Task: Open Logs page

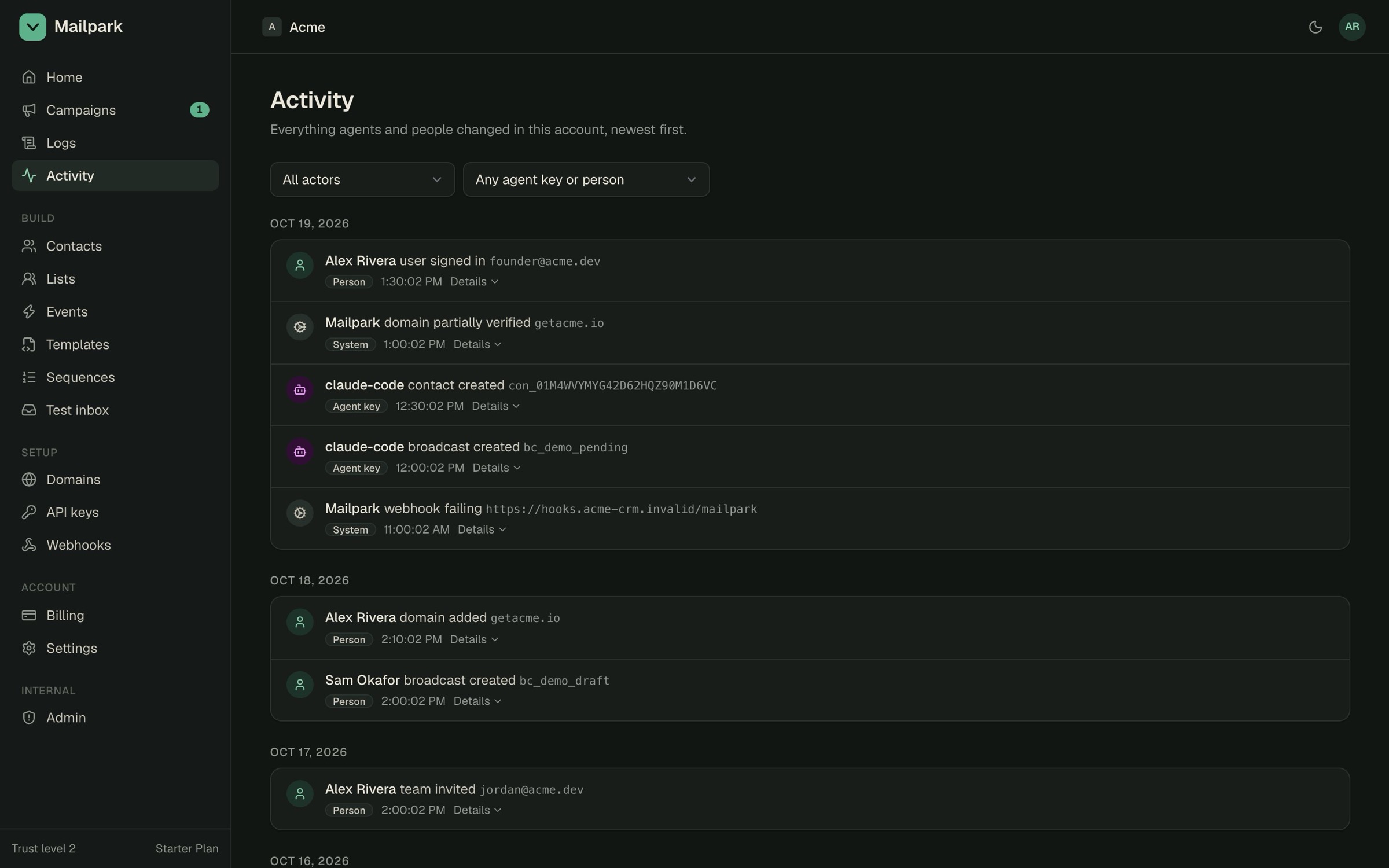Action: pyautogui.click(x=115, y=143)
